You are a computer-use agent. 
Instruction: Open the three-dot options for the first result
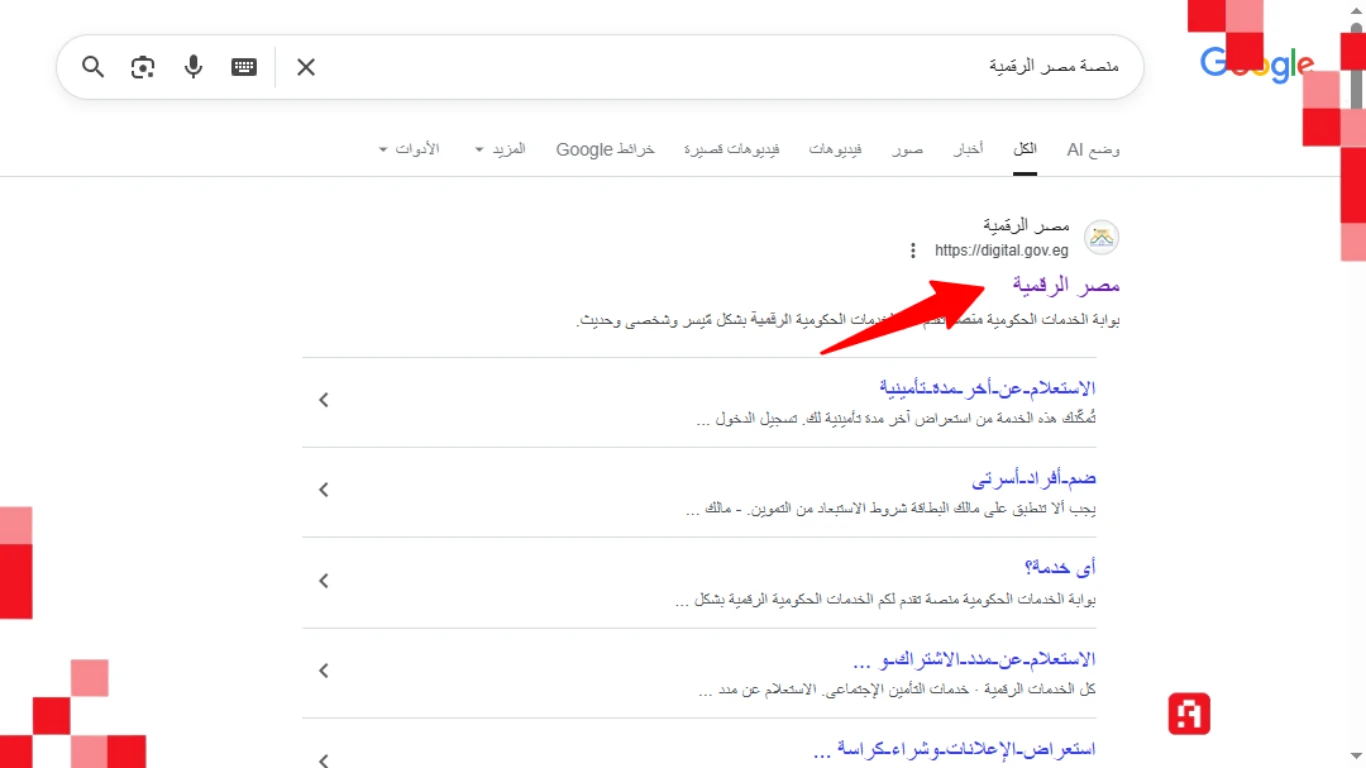[x=912, y=250]
